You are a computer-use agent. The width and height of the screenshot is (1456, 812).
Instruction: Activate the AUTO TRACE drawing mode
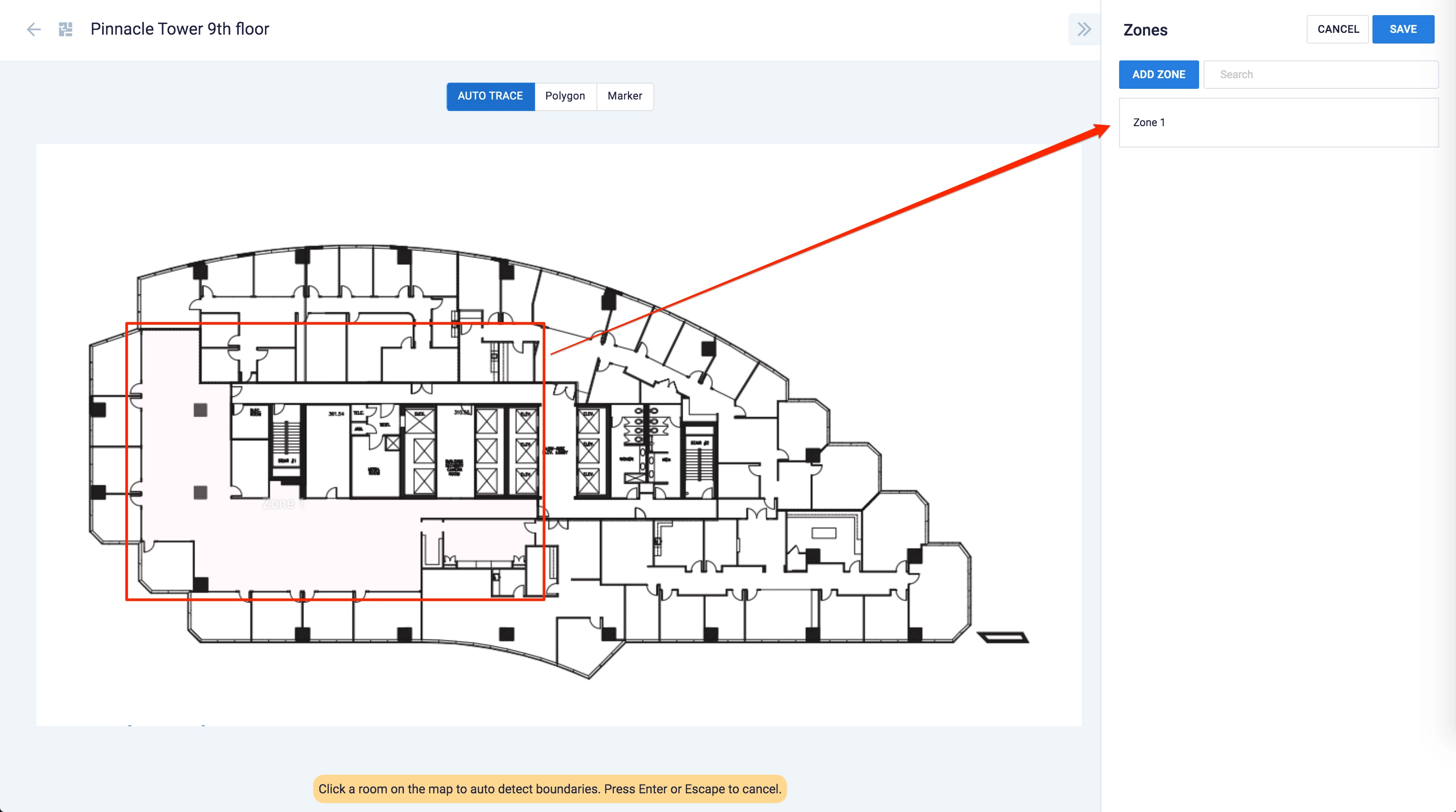pos(490,96)
